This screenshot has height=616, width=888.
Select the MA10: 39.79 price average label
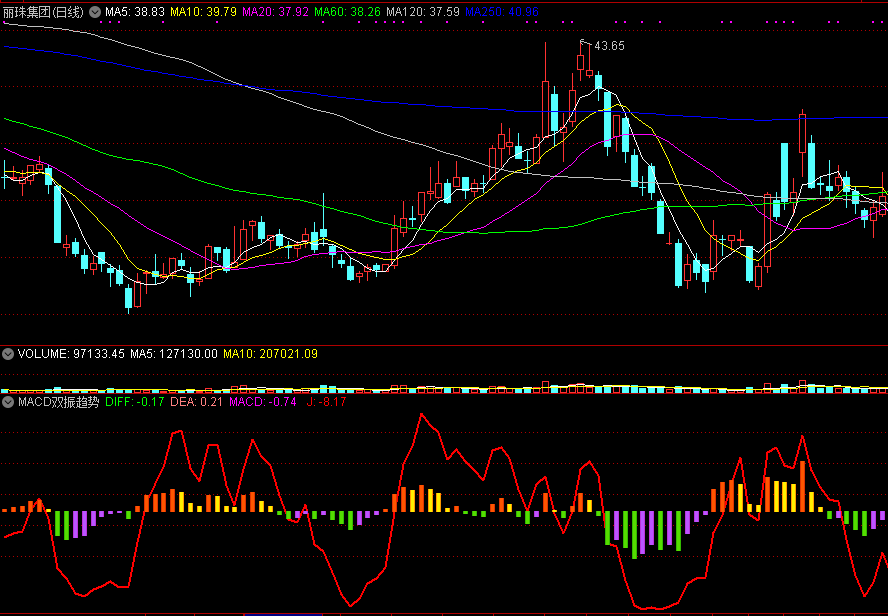pos(203,12)
